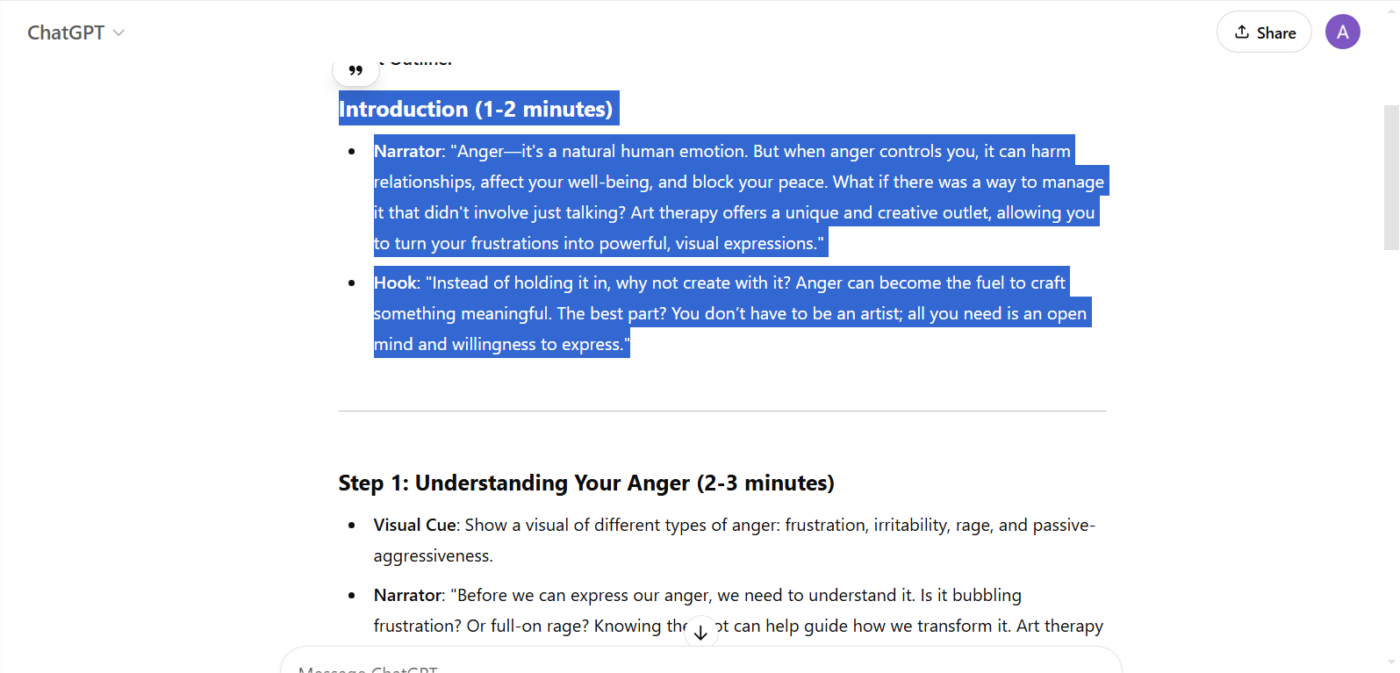Click the Narrator label under Step 1
1400x673 pixels.
point(408,595)
